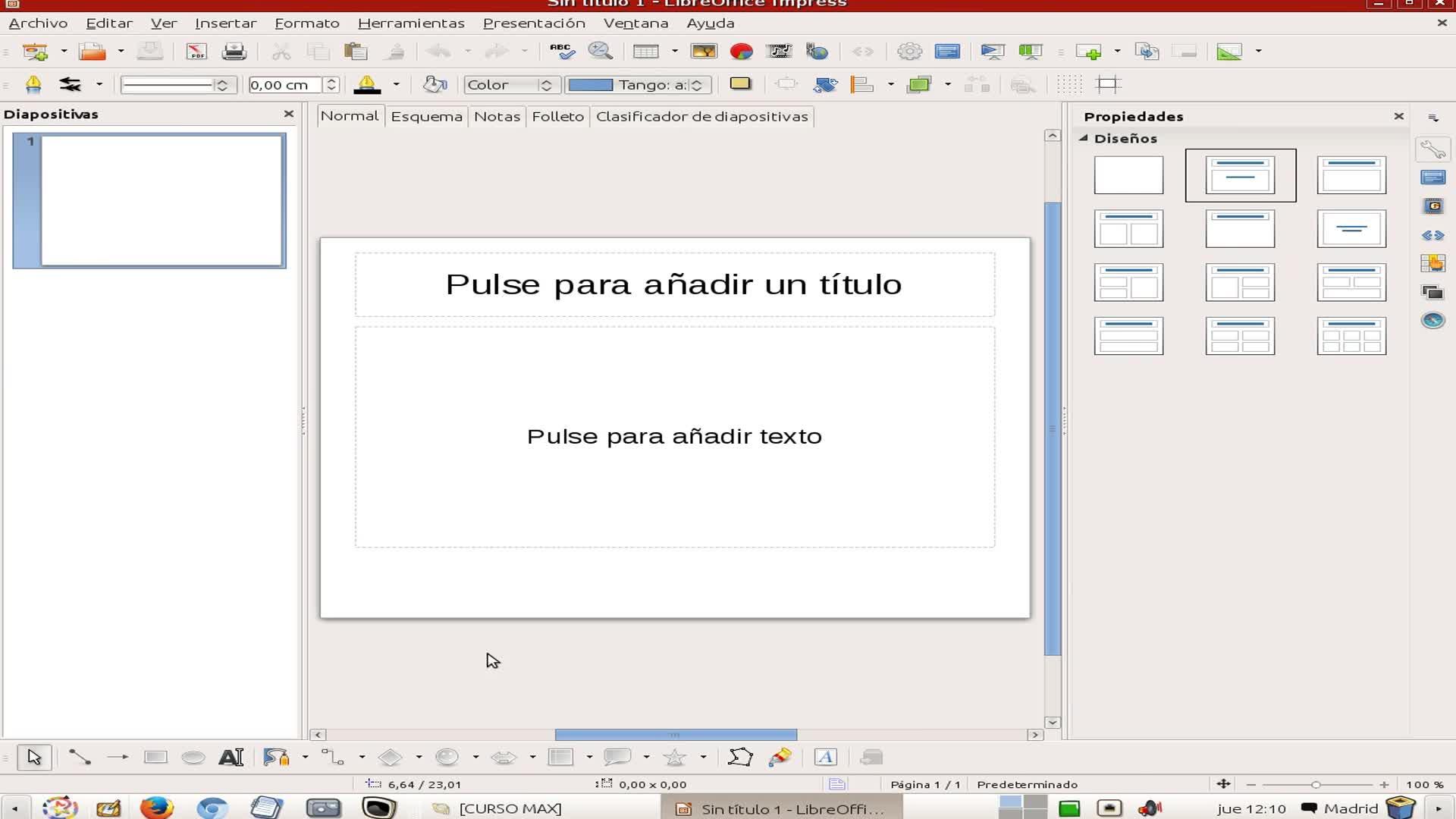The height and width of the screenshot is (819, 1456).
Task: Insert a chart via pie icon
Action: (741, 52)
